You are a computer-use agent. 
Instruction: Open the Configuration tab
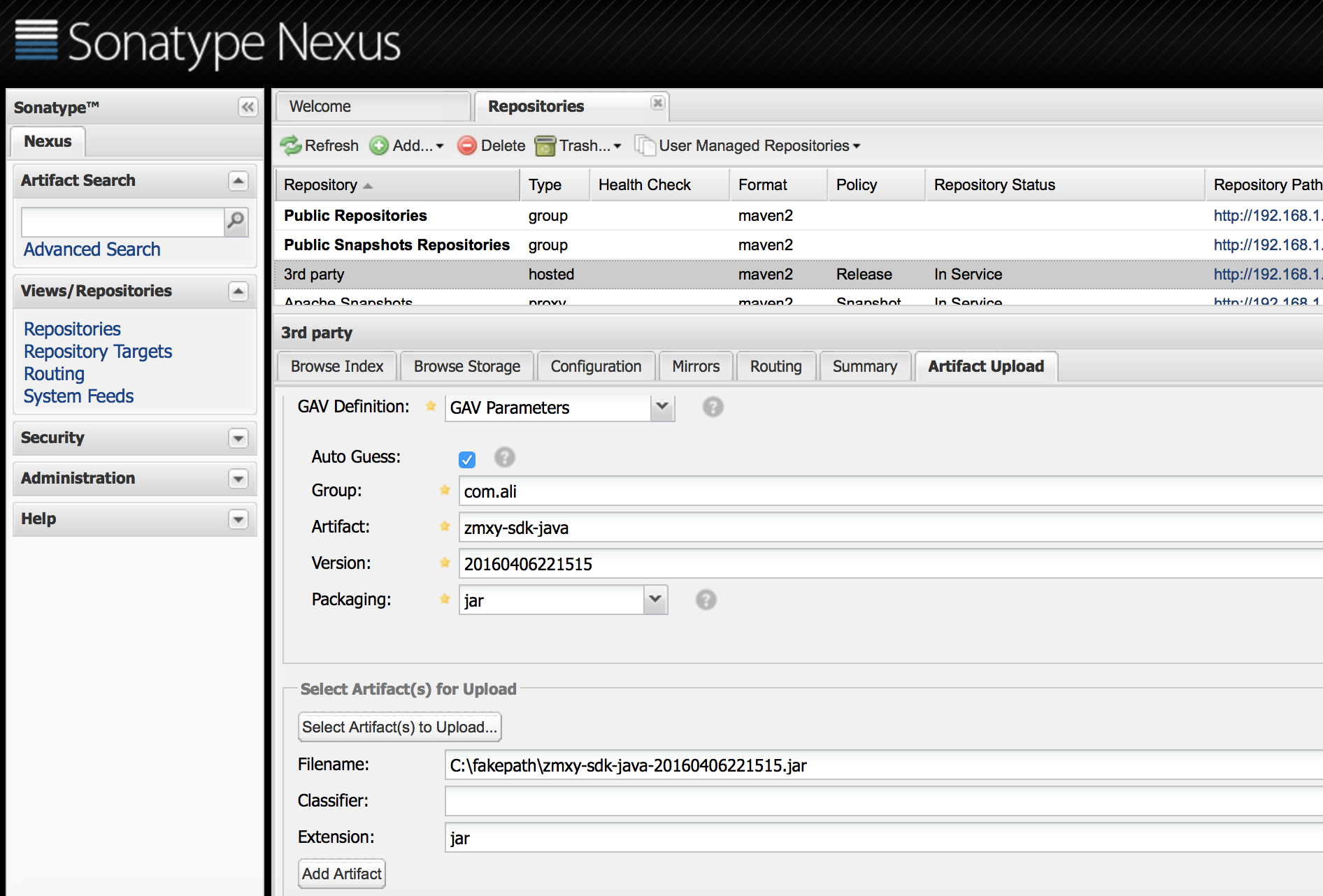[596, 366]
